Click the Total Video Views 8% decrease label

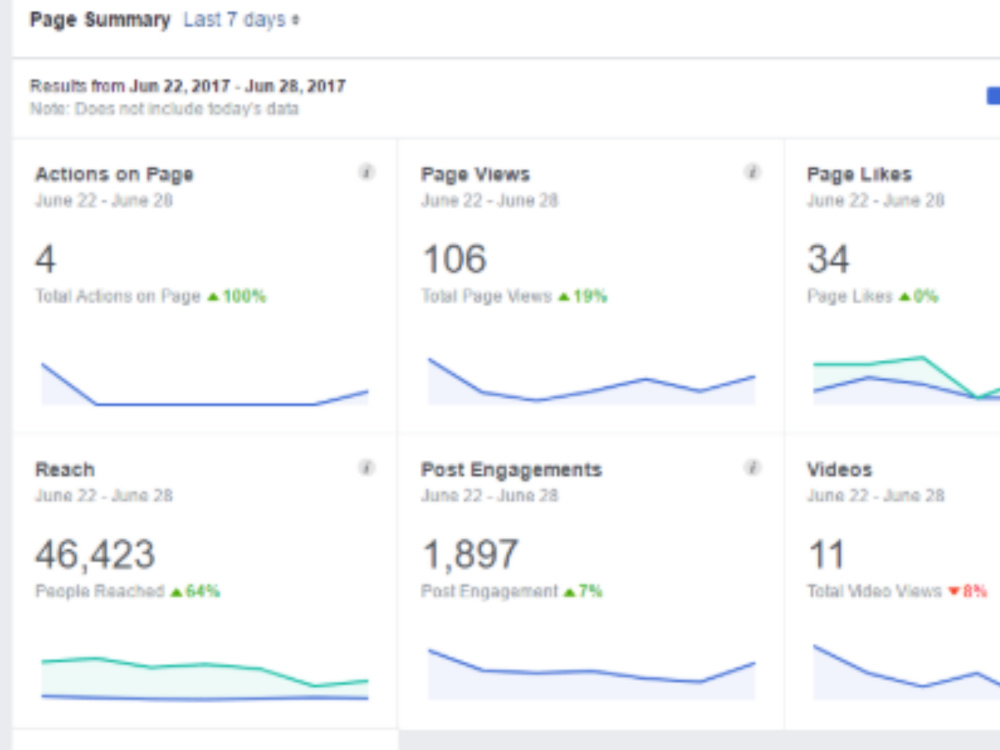(x=897, y=591)
